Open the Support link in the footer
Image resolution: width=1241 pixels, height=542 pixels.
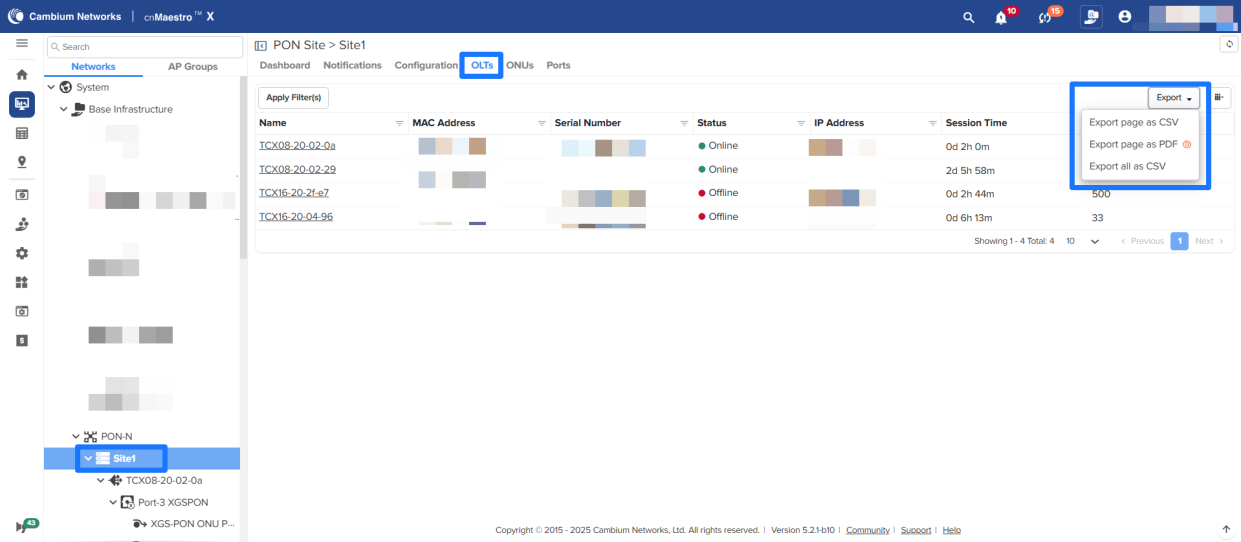(x=916, y=530)
